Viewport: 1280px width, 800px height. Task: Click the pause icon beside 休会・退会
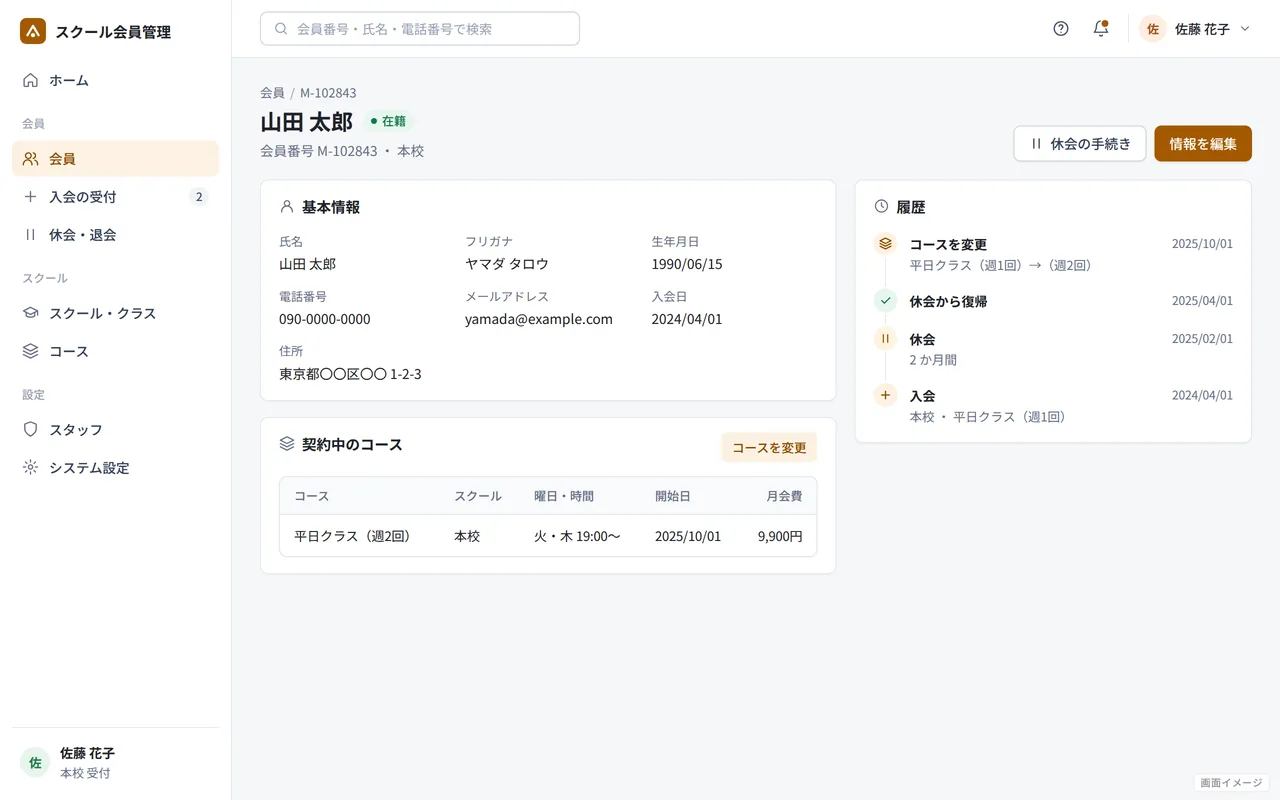pos(31,235)
